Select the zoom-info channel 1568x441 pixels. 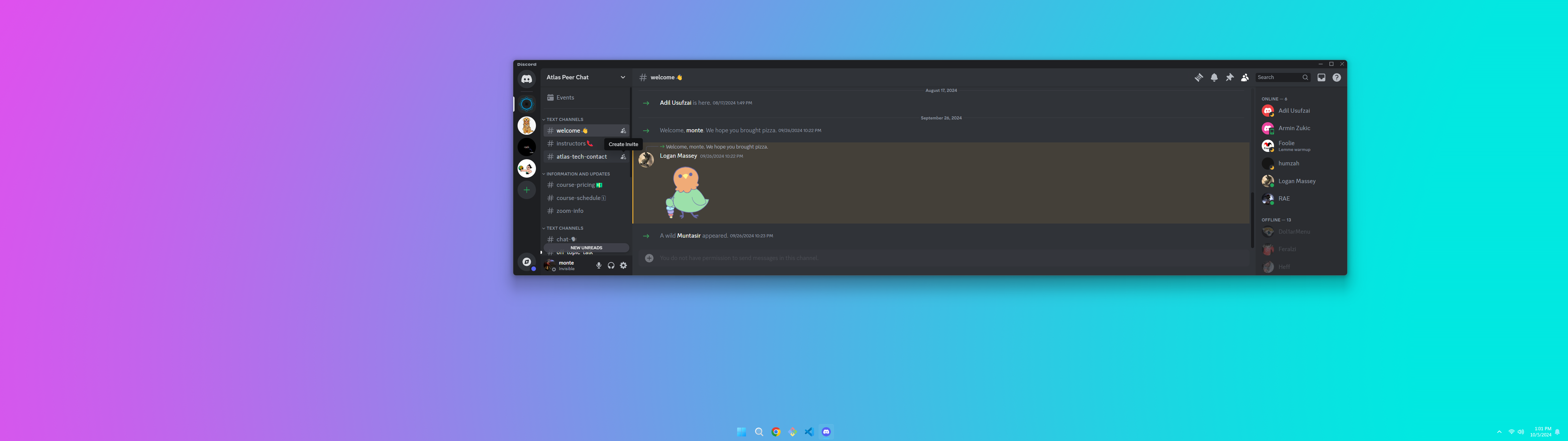tap(570, 211)
